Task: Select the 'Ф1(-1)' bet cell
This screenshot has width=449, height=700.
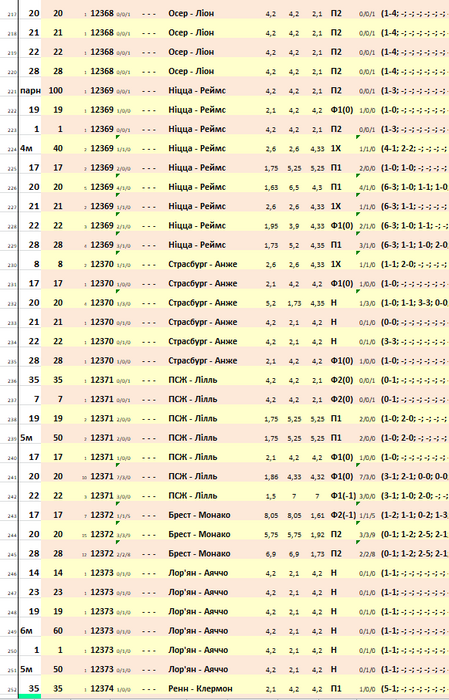Action: 343,496
